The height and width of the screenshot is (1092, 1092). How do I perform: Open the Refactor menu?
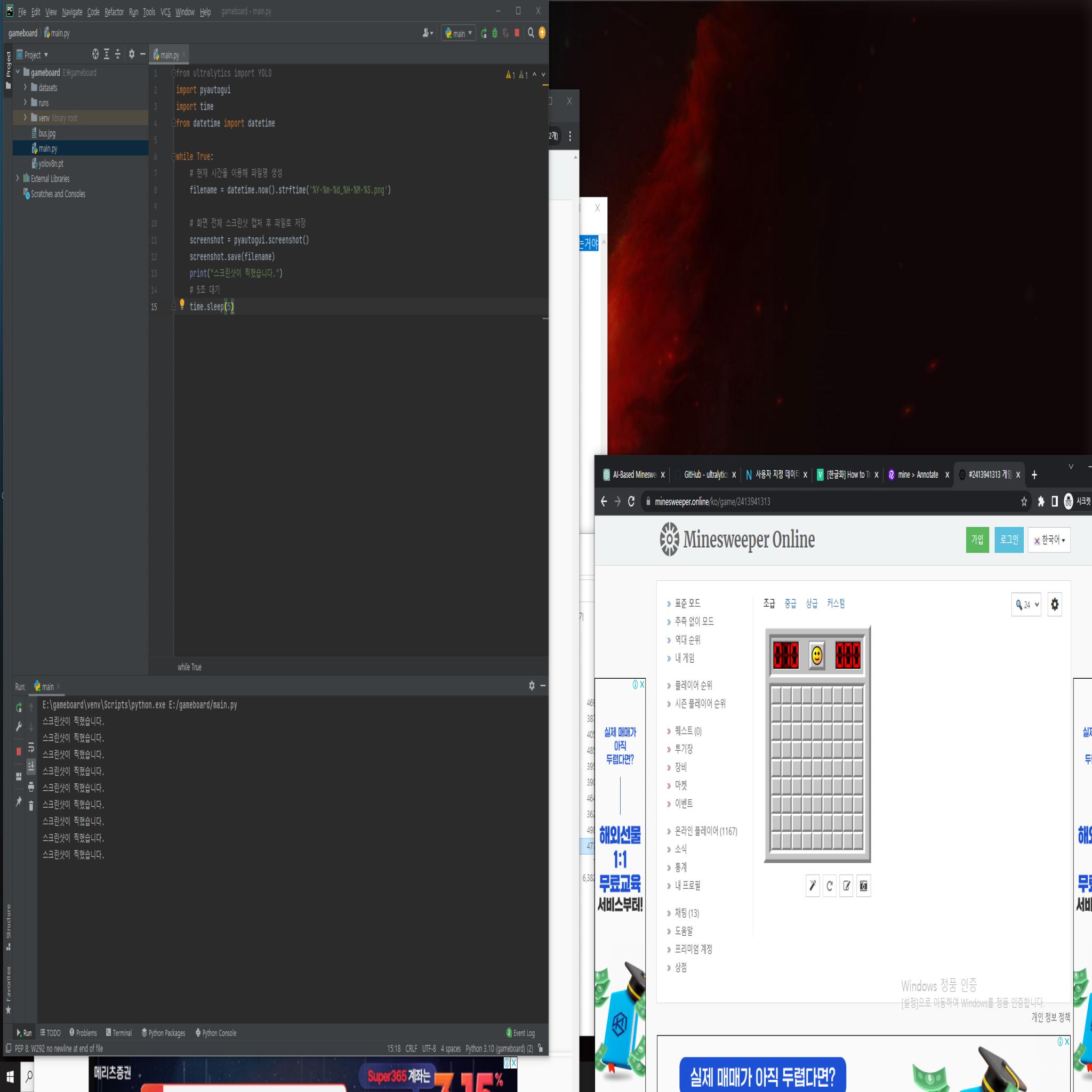coord(114,12)
